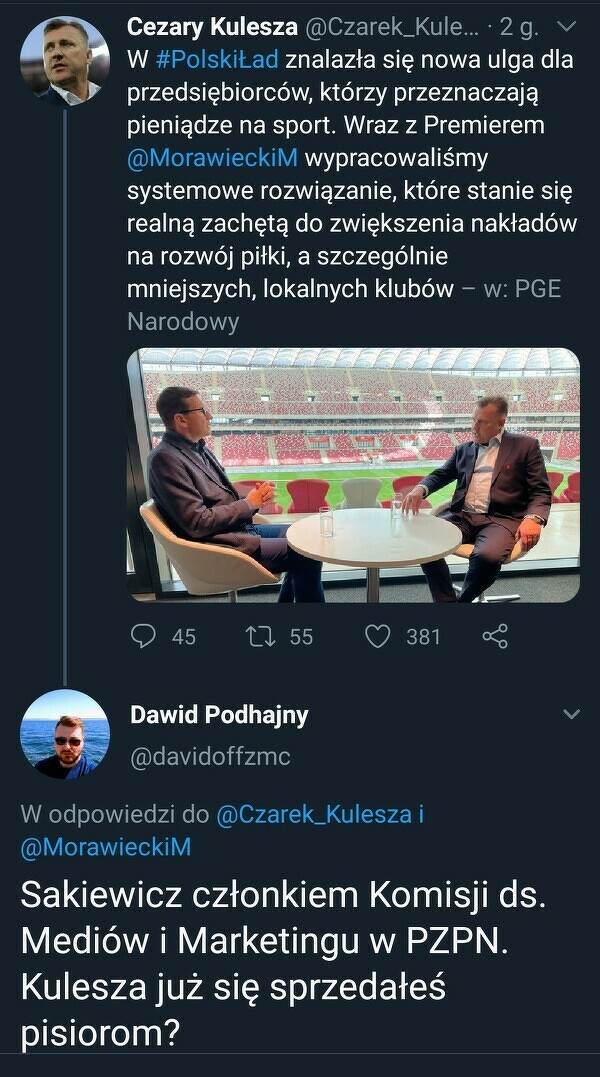
Task: View the stadium meeting photo
Action: 354,475
